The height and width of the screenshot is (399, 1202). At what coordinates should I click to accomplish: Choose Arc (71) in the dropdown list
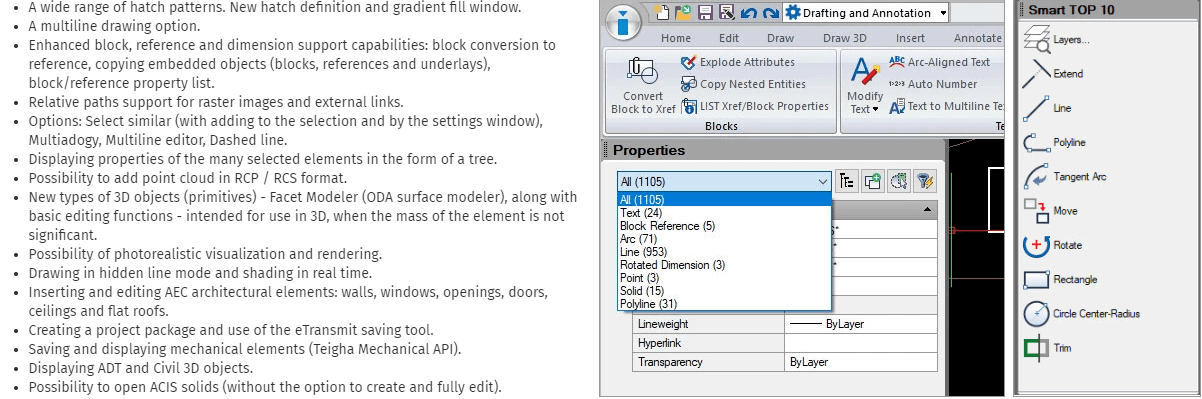click(x=724, y=239)
